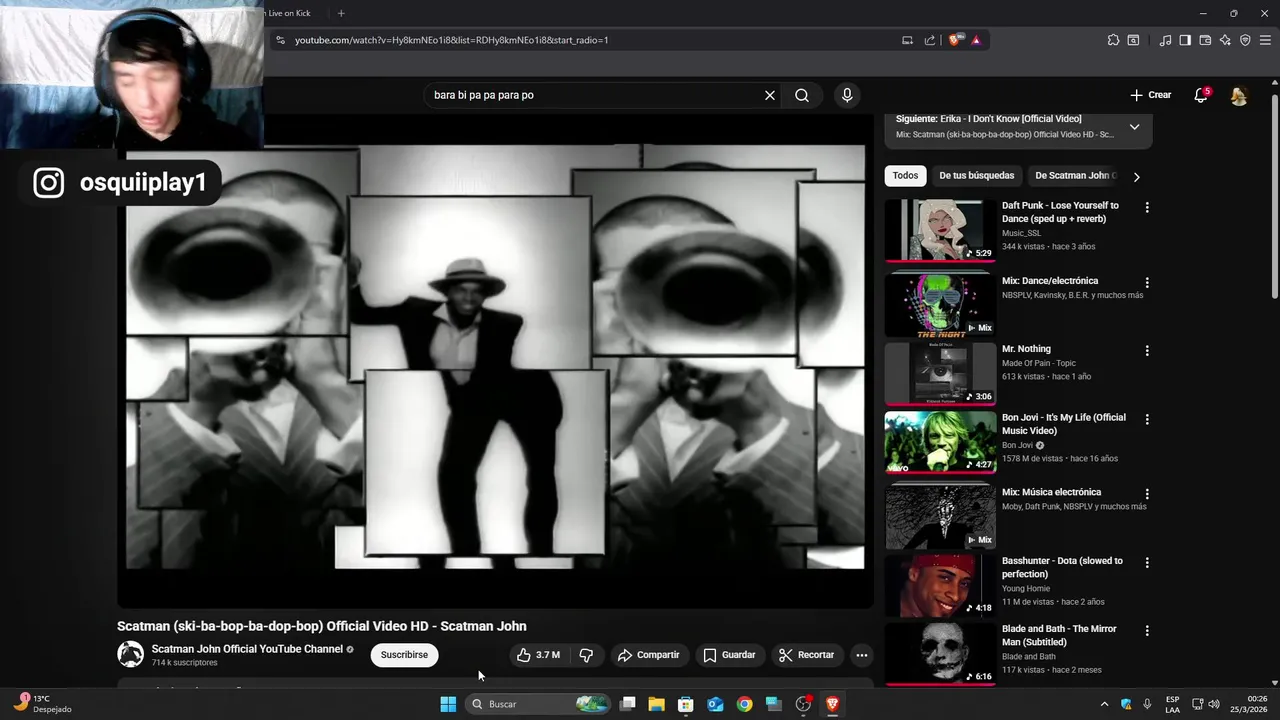Select the De Scatman John chip
The height and width of the screenshot is (720, 1280).
pyautogui.click(x=1074, y=176)
